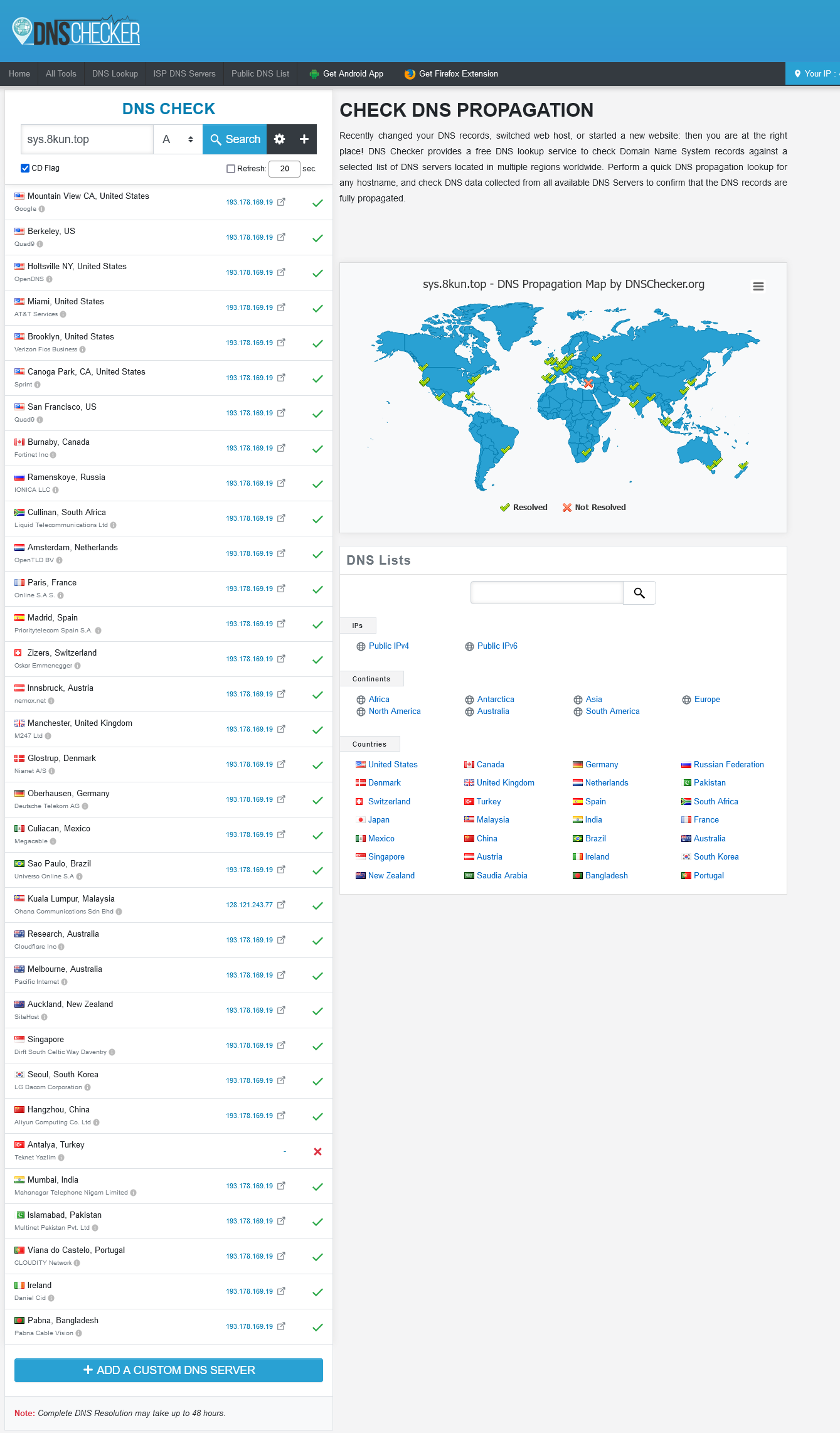
Task: Click the United States flag in Countries
Action: [x=361, y=764]
